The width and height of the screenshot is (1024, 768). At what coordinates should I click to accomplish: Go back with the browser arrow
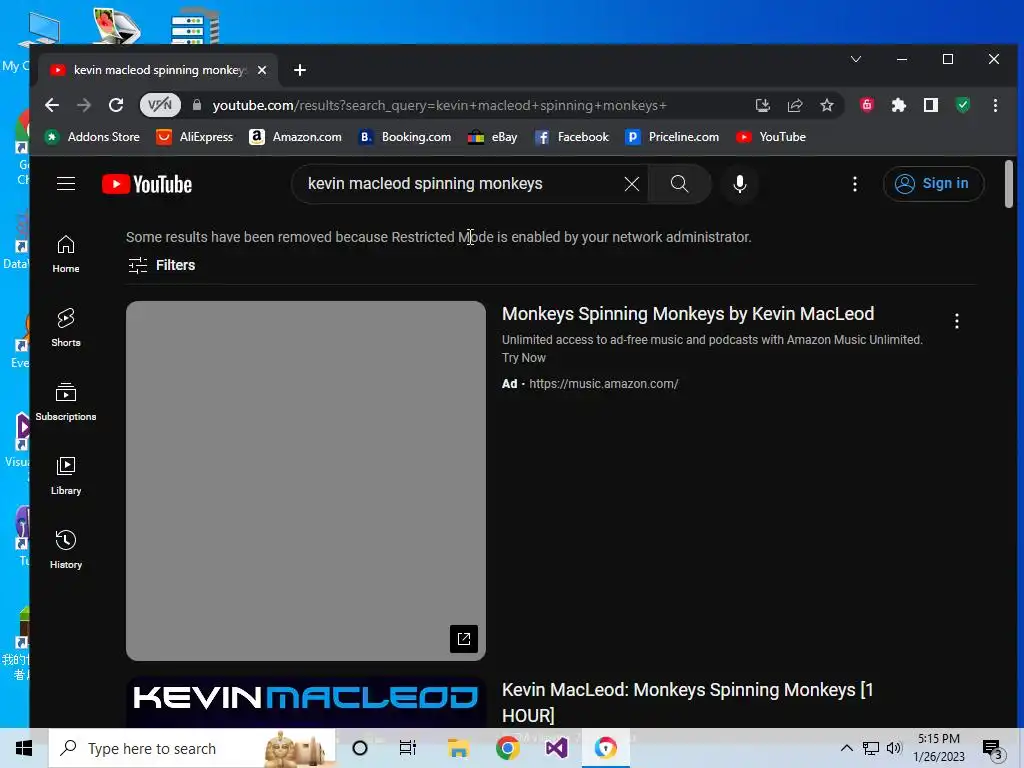(x=52, y=105)
